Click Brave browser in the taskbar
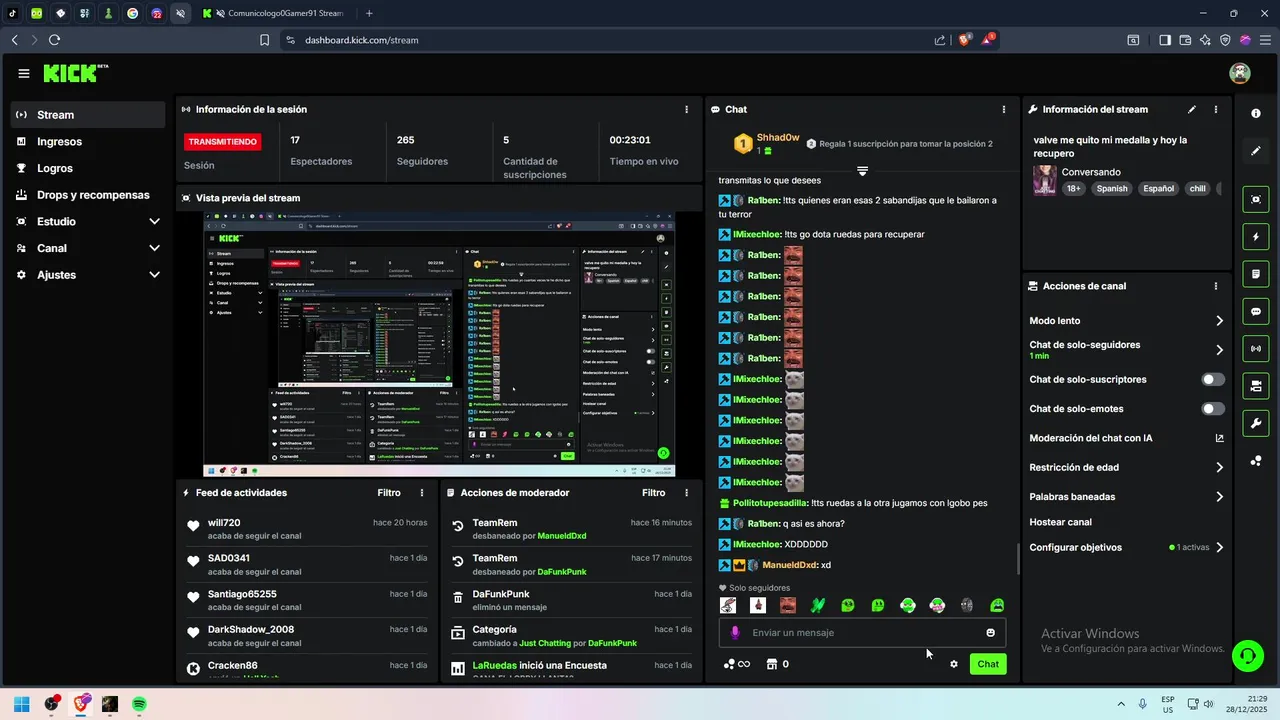The image size is (1280, 720). point(81,704)
